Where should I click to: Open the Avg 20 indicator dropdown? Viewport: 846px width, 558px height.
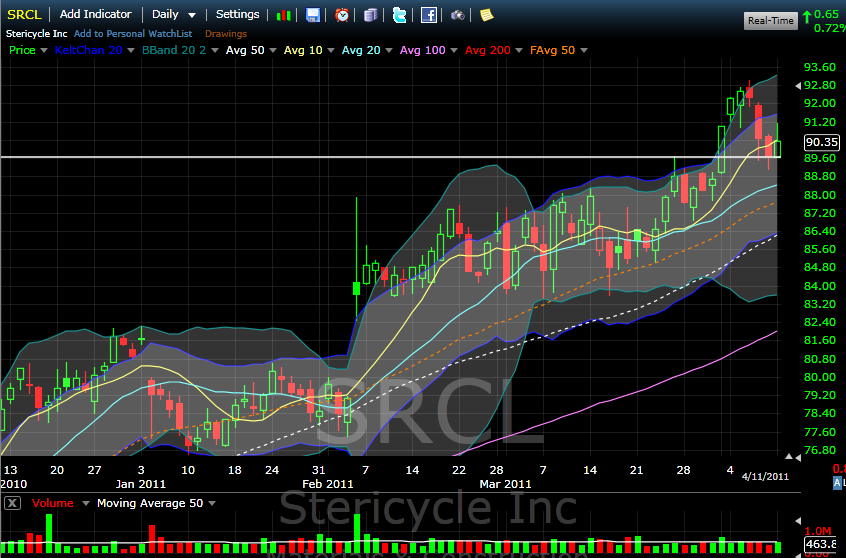coord(388,51)
